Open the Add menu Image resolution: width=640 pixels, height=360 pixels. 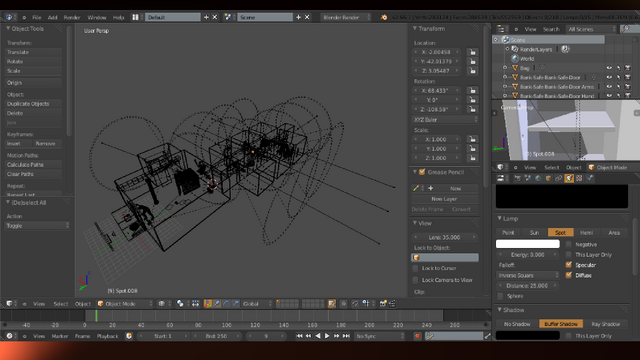[x=53, y=17]
